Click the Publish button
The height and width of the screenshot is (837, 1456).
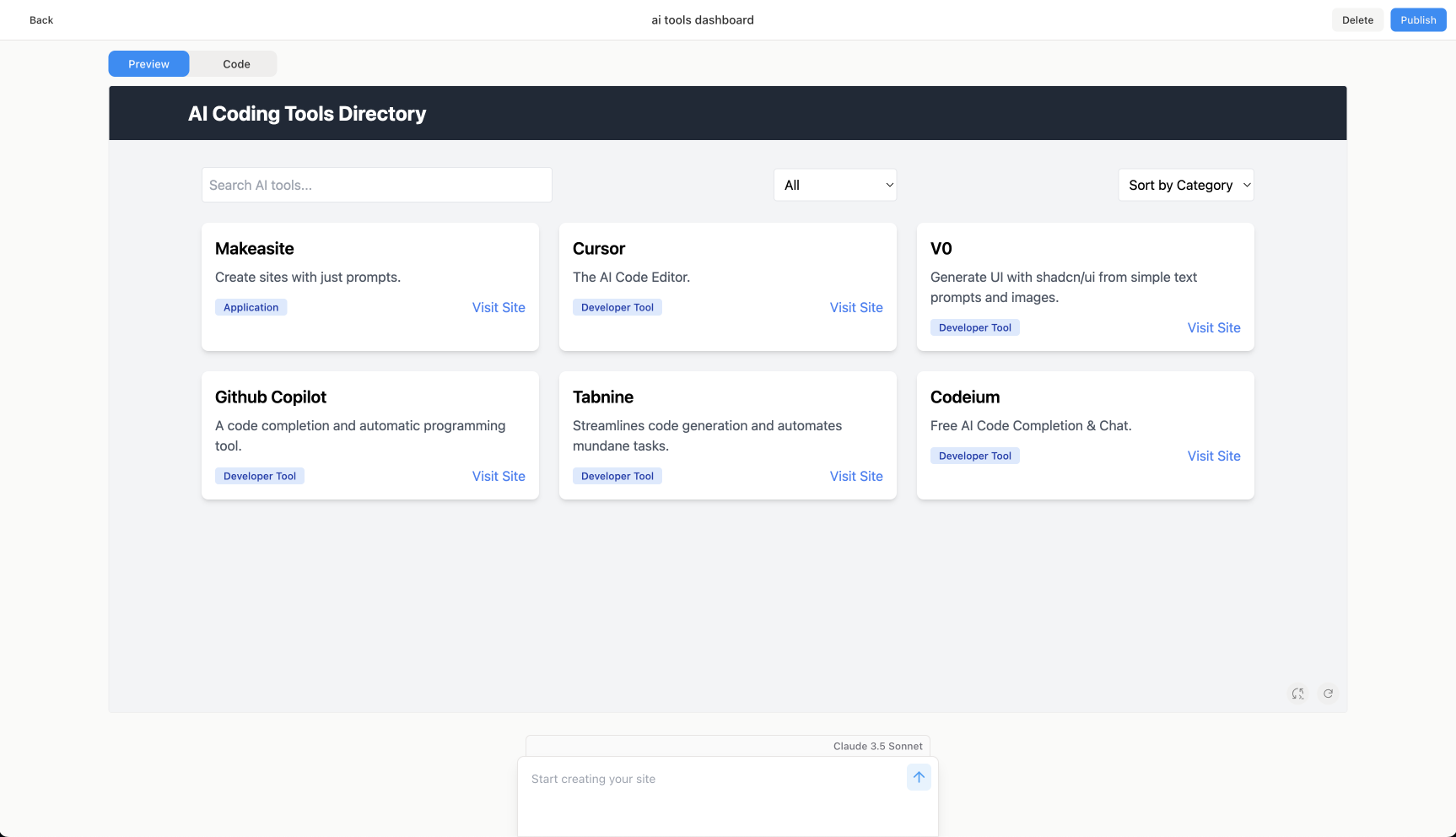coord(1418,20)
